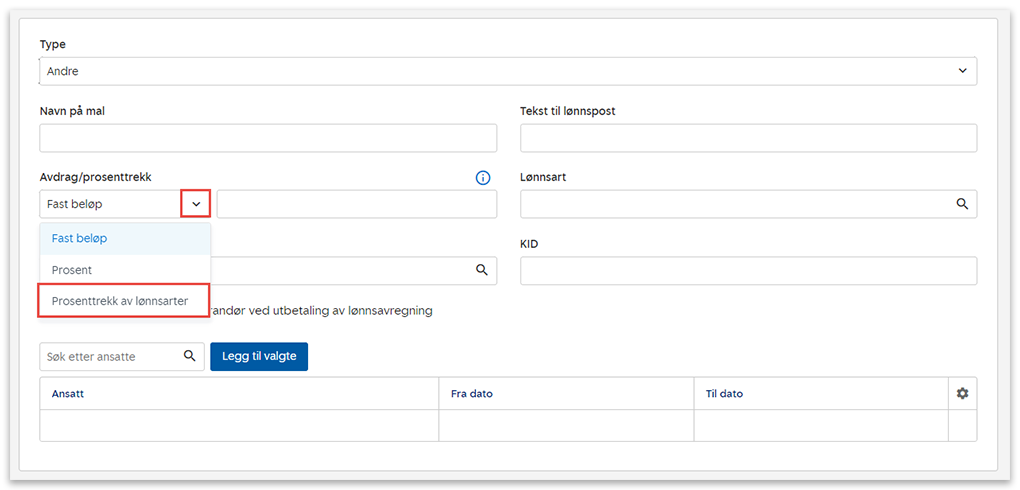Click the Navn på mal text field
The height and width of the screenshot is (490, 1020).
point(268,138)
